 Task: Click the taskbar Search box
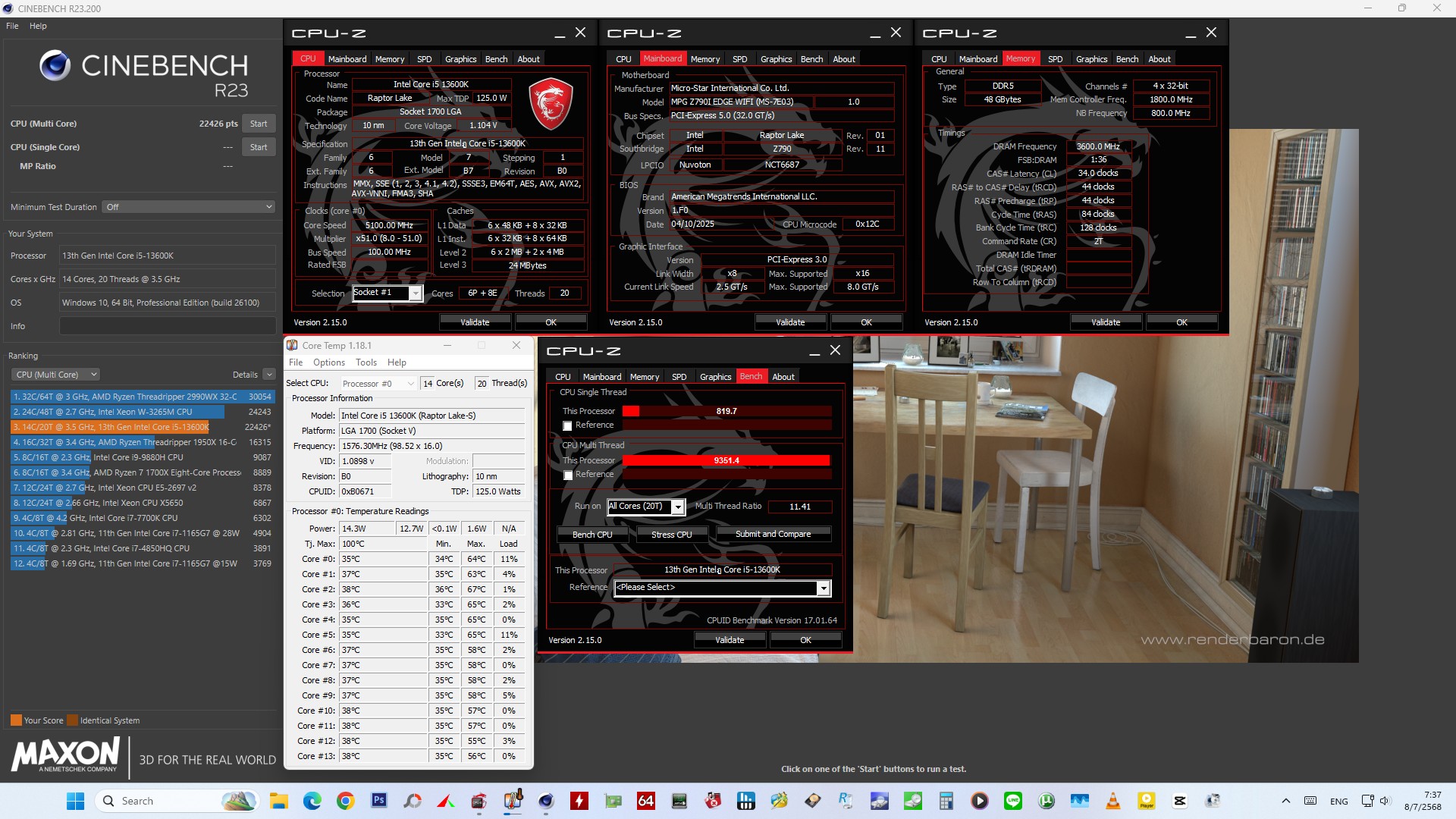click(176, 801)
